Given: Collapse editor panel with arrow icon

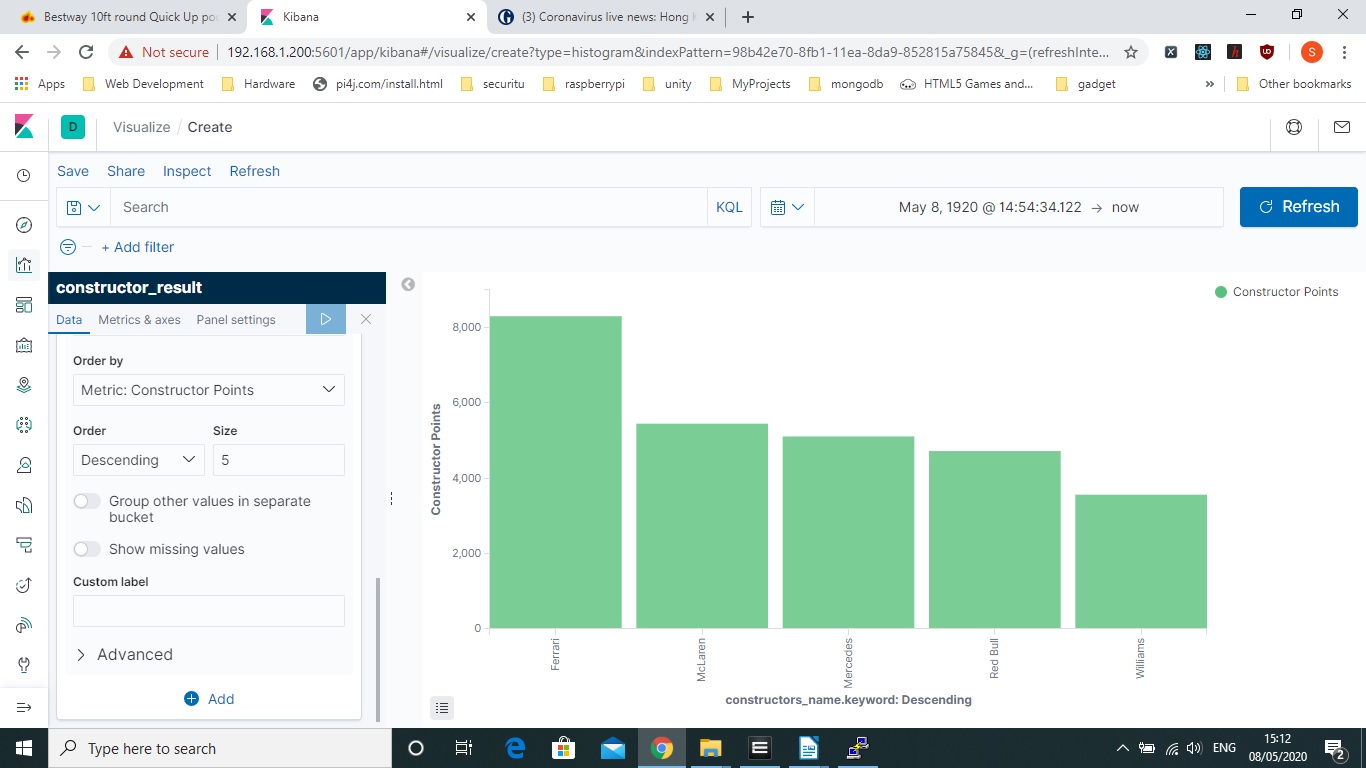Looking at the screenshot, I should coord(408,285).
